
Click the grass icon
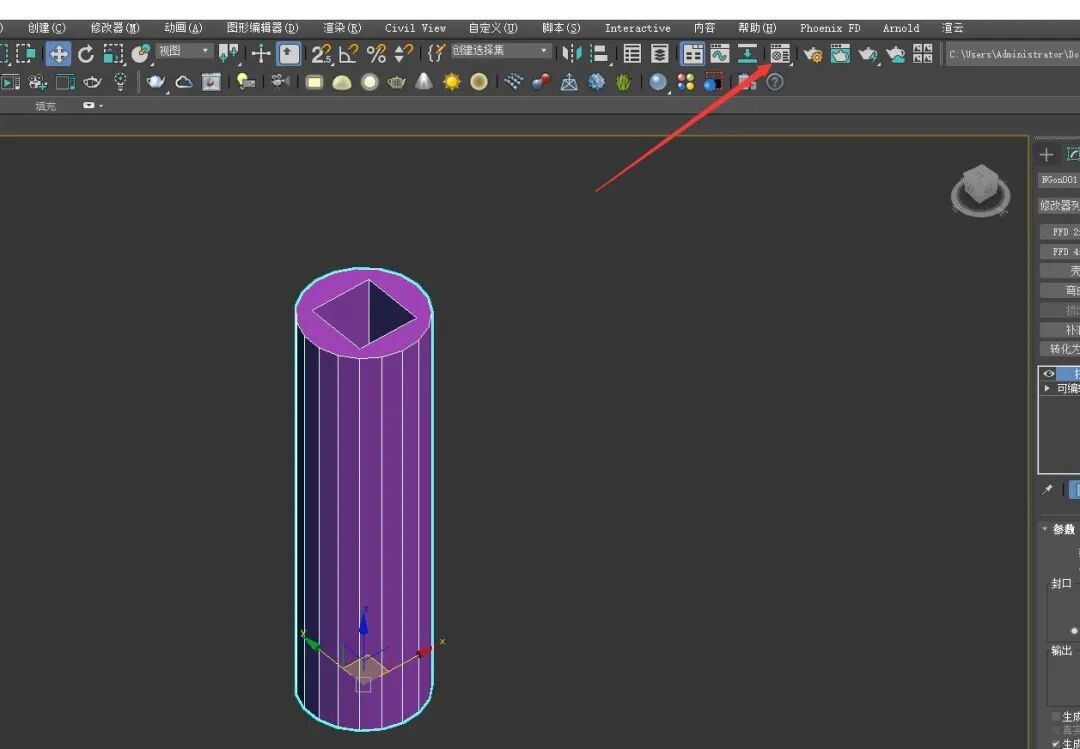[x=624, y=83]
